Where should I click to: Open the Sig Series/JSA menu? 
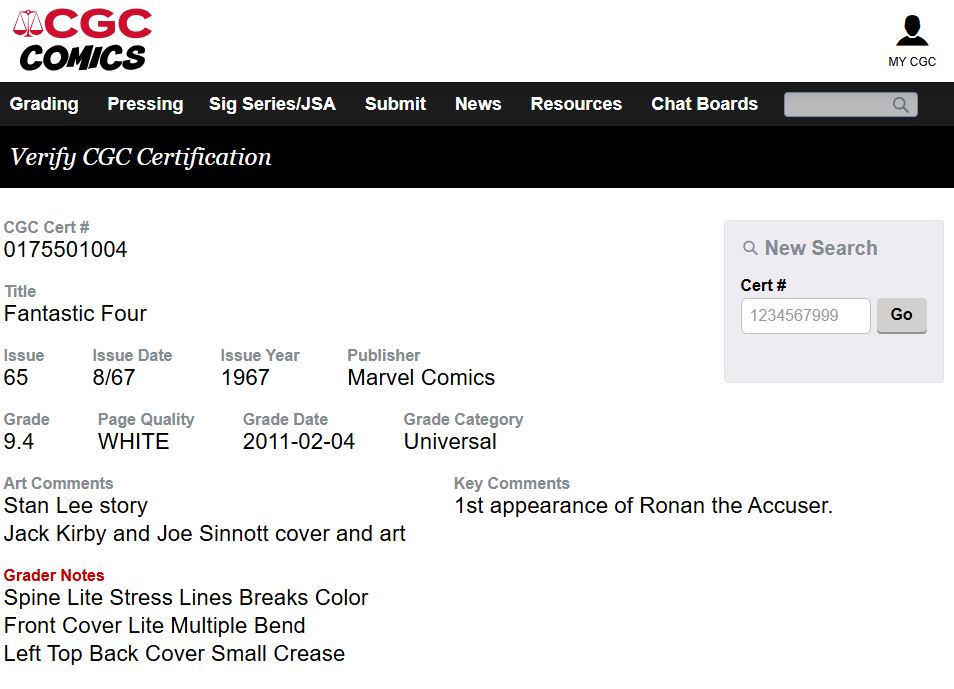coord(272,104)
